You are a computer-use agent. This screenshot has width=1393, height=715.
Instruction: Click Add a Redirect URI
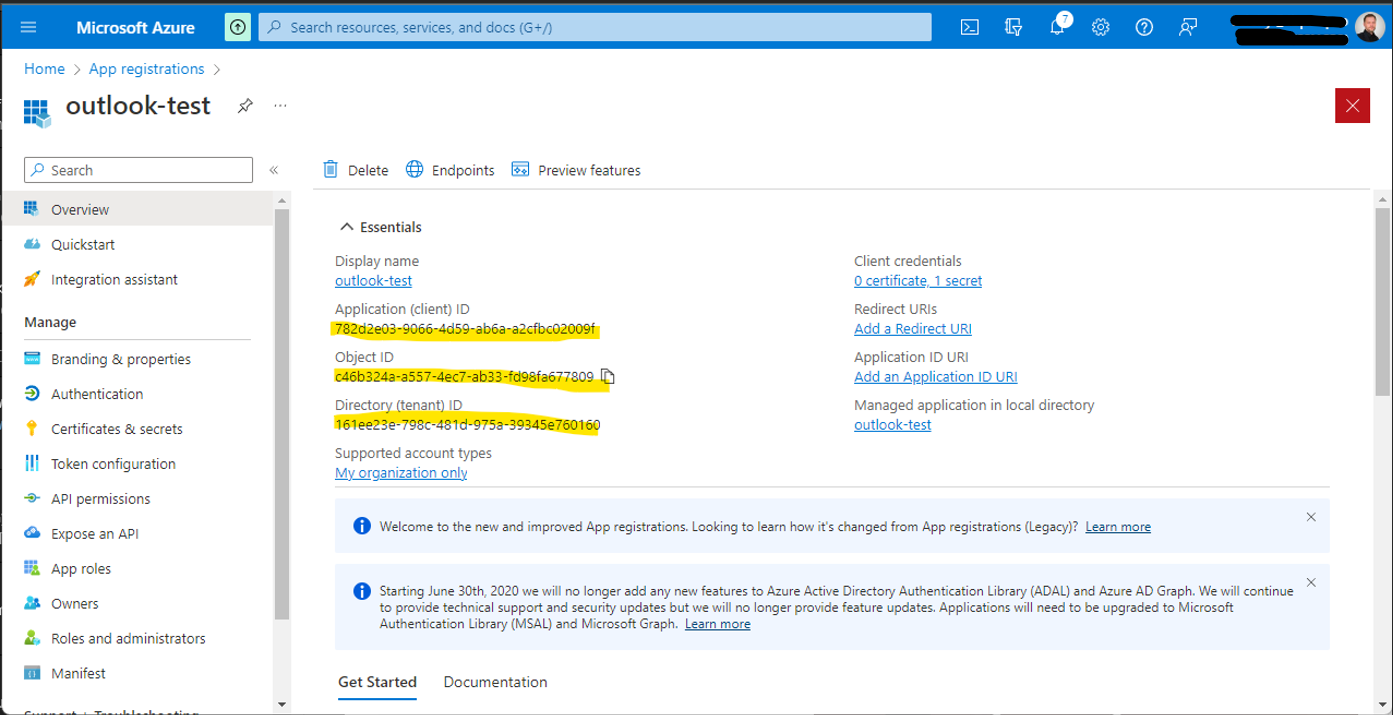(x=913, y=329)
